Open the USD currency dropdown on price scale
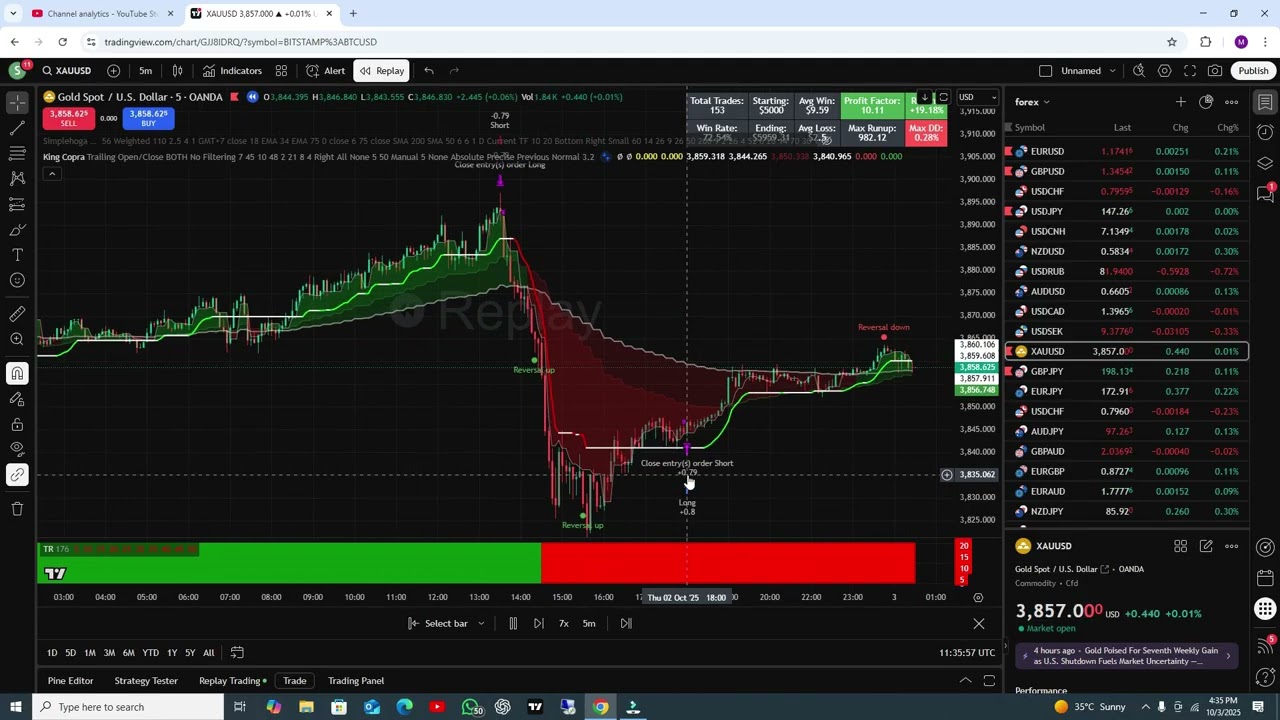The width and height of the screenshot is (1280, 720). 977,98
